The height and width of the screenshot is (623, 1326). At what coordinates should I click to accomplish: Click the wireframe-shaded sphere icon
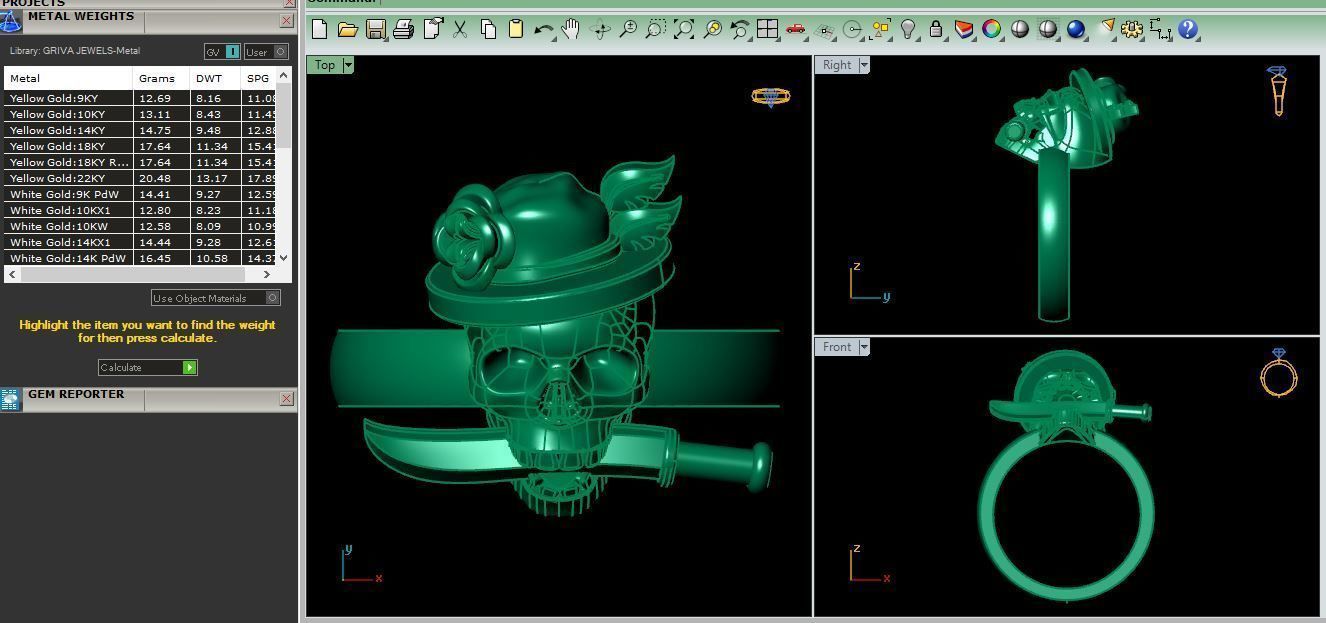(x=1048, y=29)
